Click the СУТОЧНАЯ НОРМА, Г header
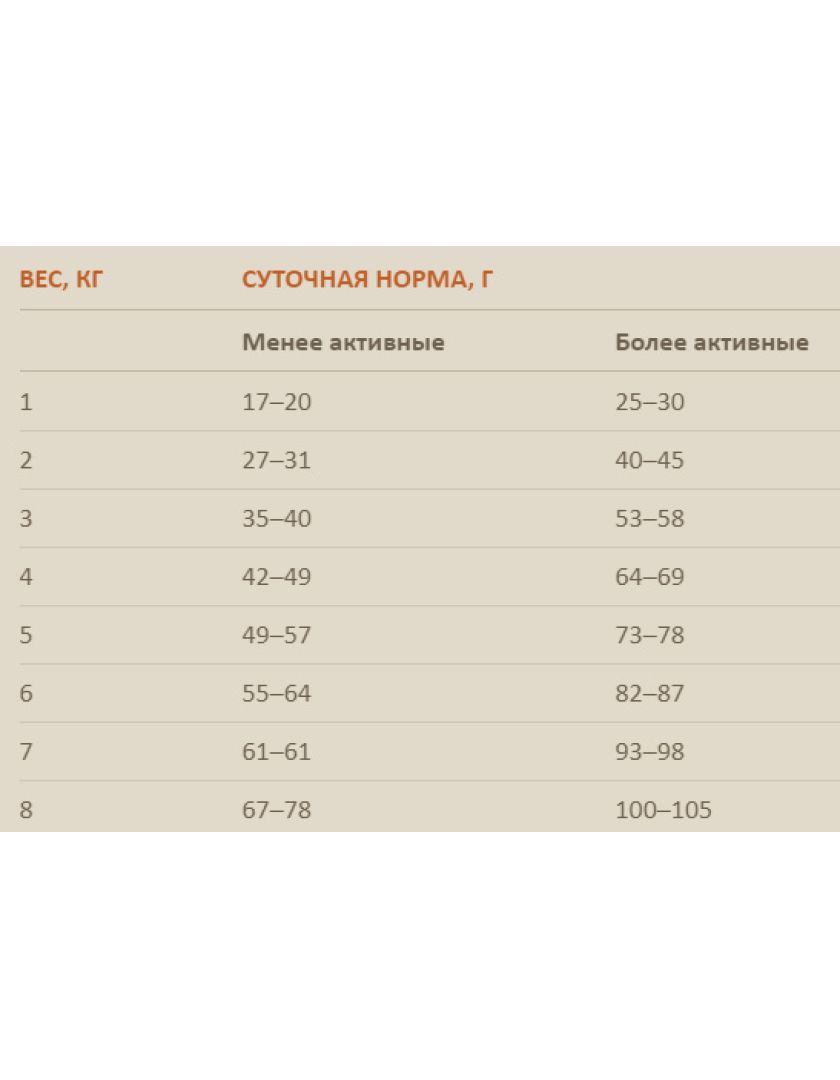 coord(367,280)
